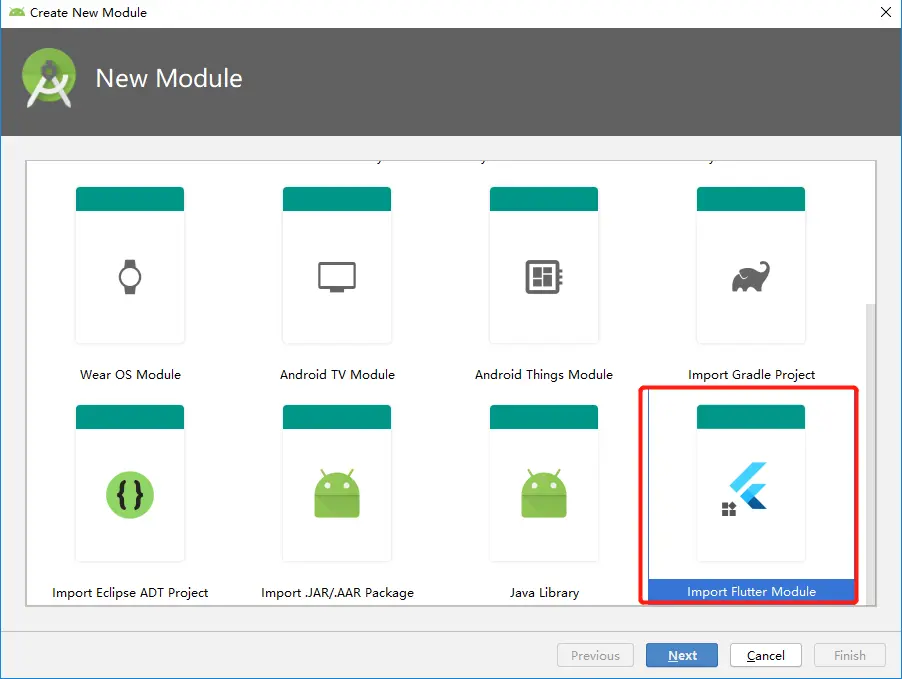
Task: Click the 'Import .JAR/.AAR Package' label
Action: point(338,593)
